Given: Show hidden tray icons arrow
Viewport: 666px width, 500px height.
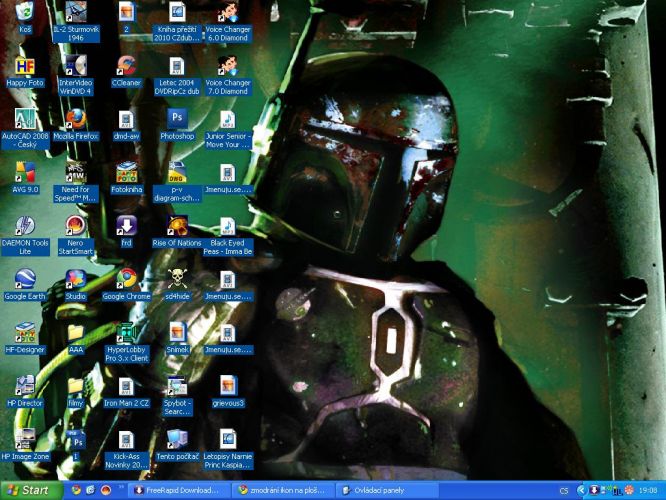Looking at the screenshot, I should coord(580,490).
